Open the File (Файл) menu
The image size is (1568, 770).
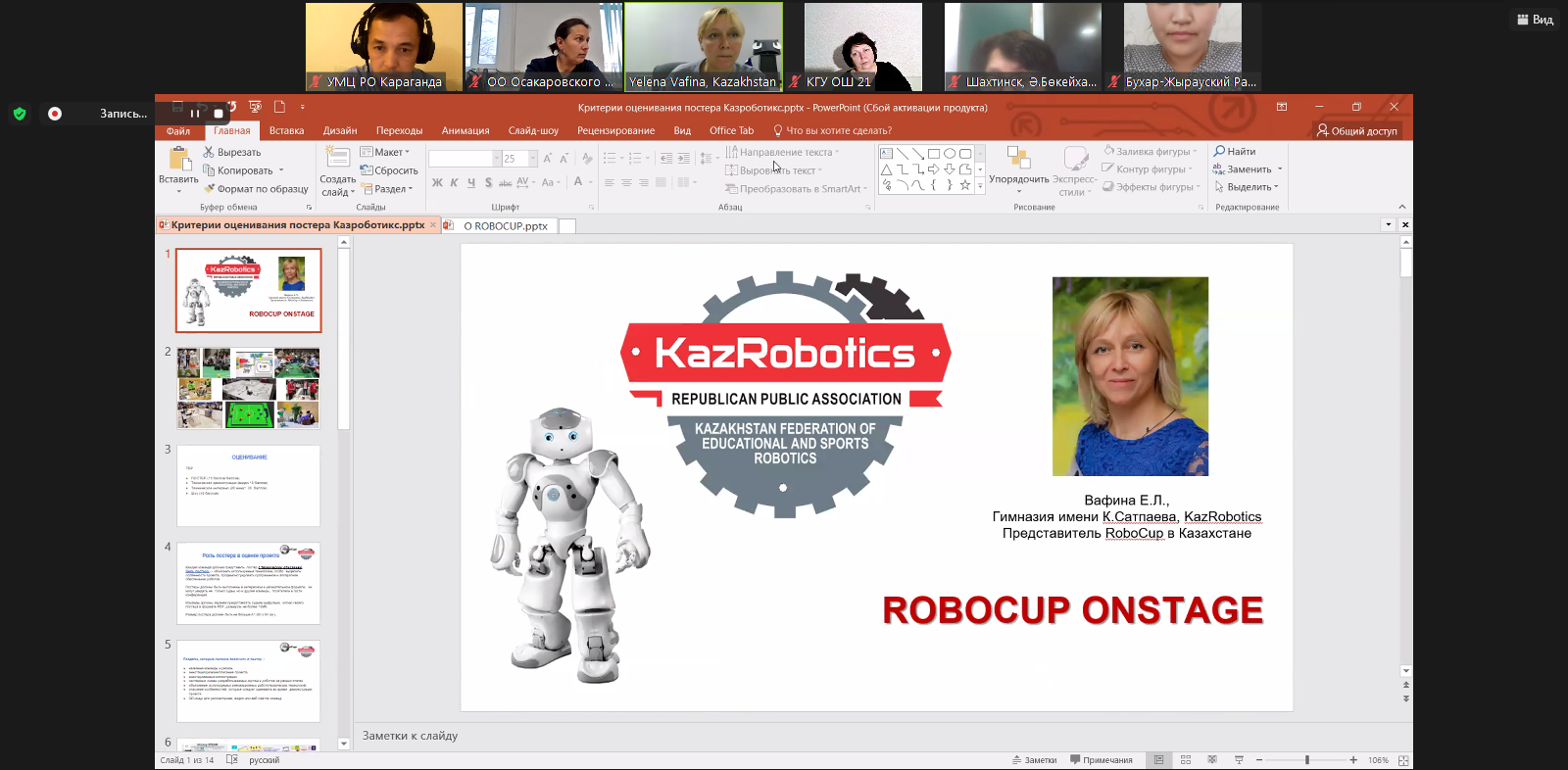coord(178,130)
